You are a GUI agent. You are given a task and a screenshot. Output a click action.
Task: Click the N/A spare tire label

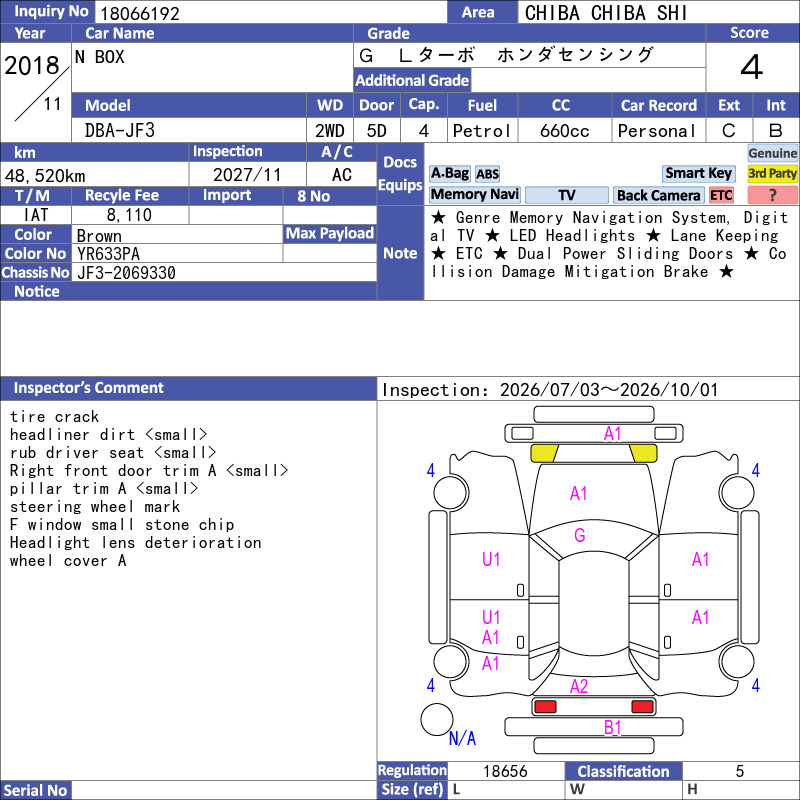pyautogui.click(x=462, y=738)
